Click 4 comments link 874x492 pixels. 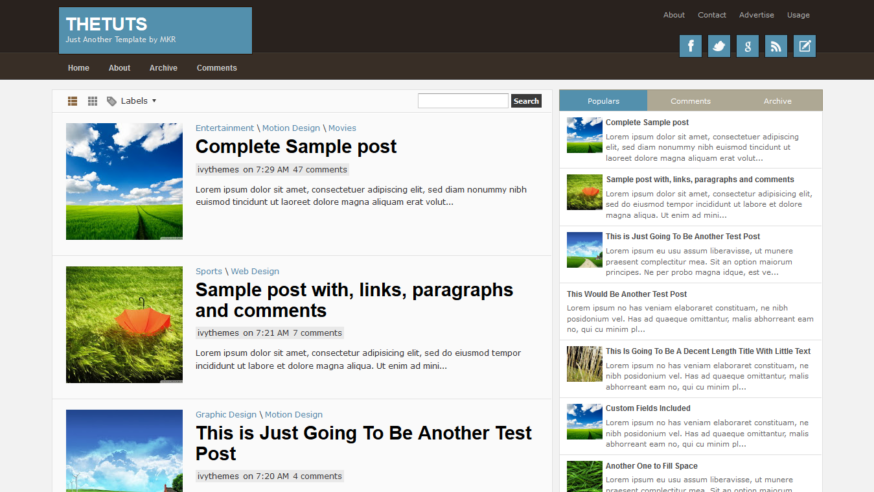point(317,476)
